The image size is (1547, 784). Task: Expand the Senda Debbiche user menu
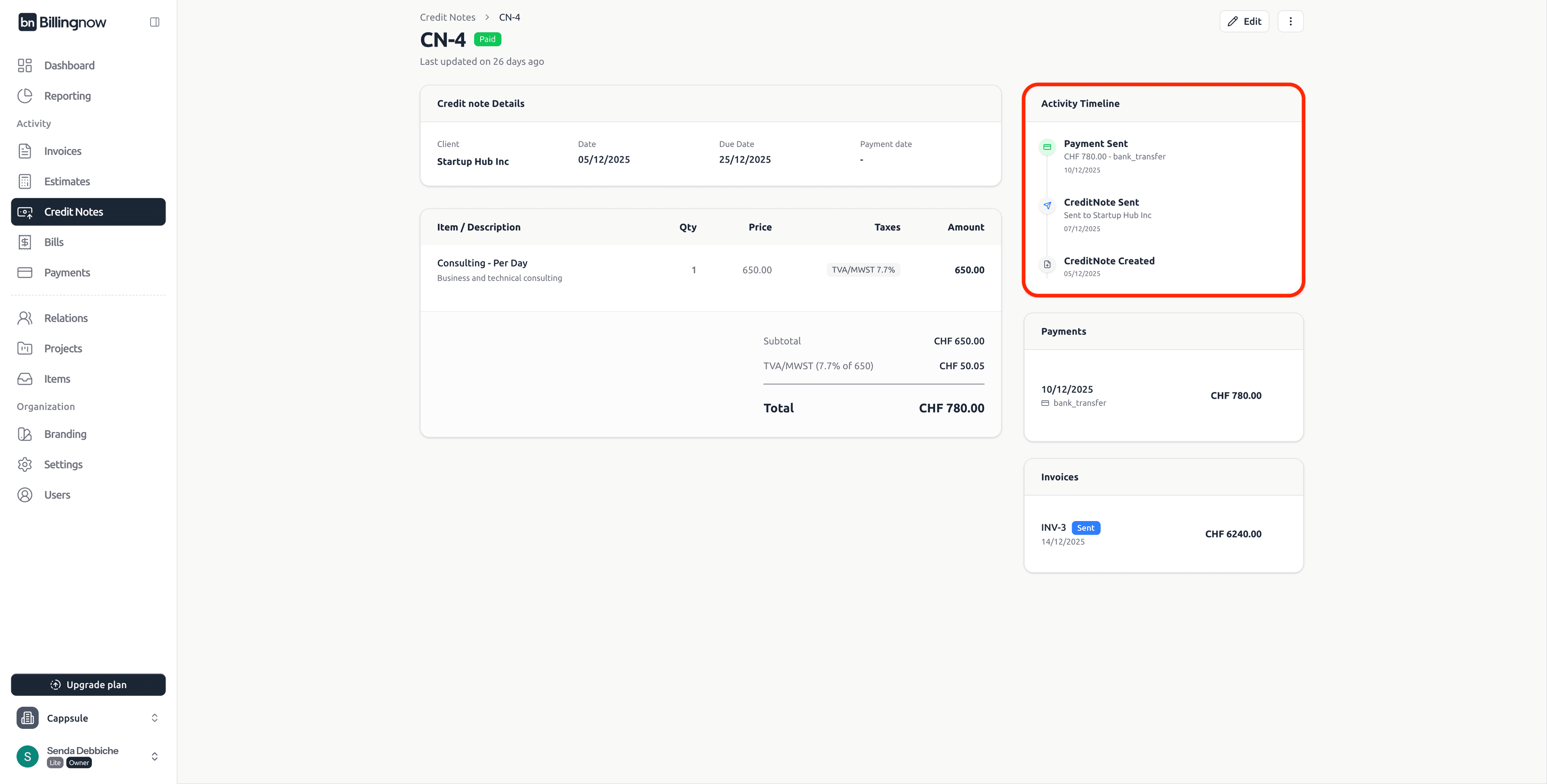pos(154,756)
